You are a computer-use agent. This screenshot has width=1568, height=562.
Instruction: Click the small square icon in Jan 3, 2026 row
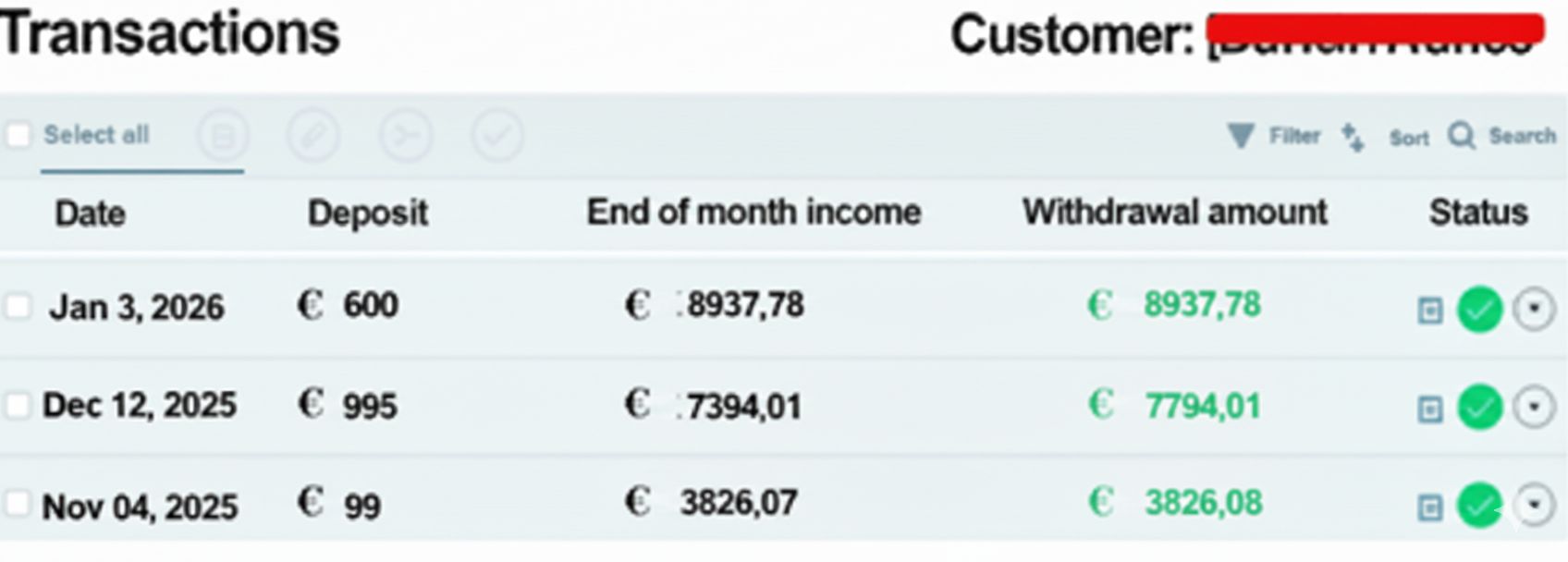click(x=1429, y=311)
